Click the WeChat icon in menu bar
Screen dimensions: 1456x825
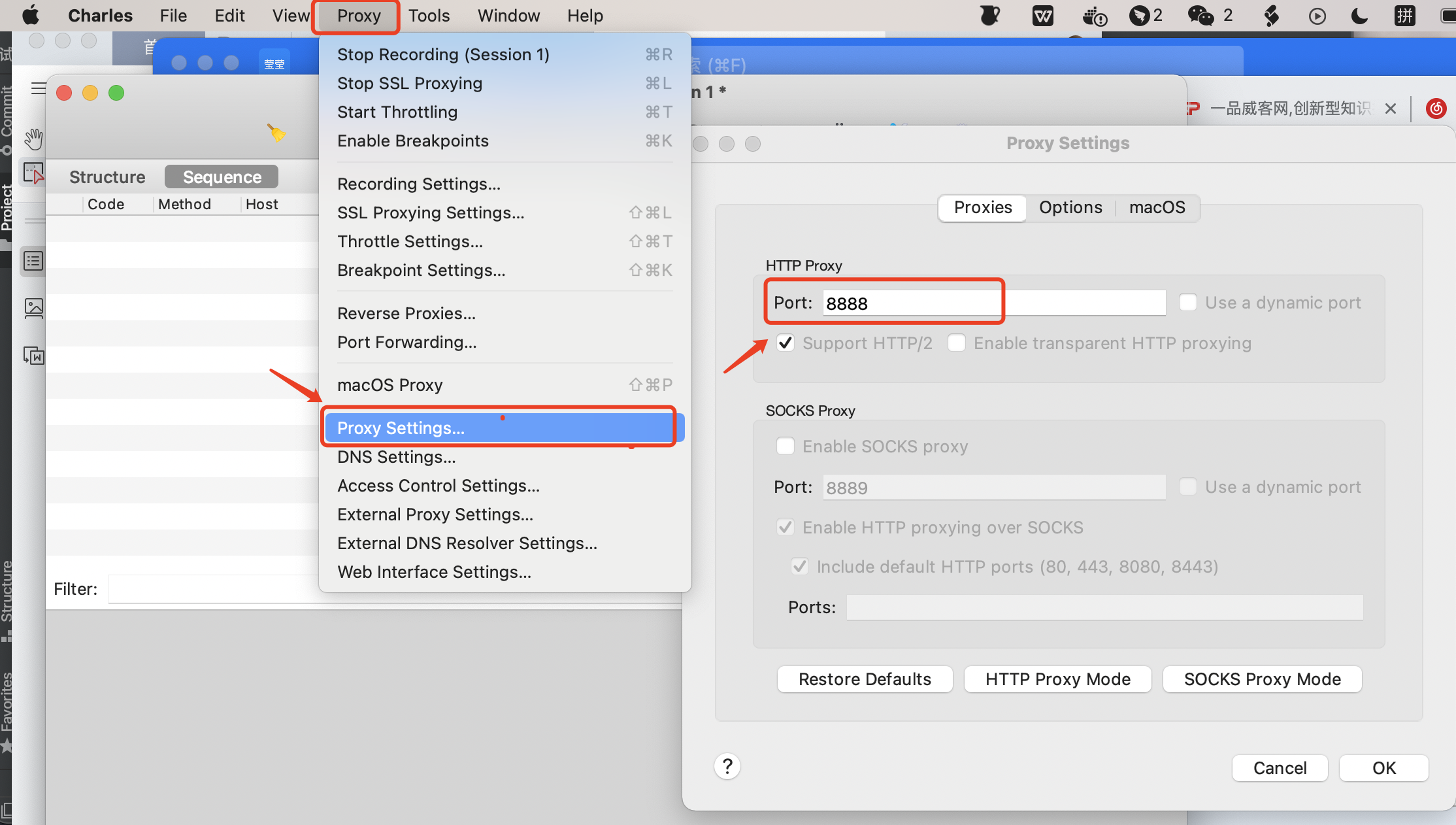pyautogui.click(x=1200, y=15)
